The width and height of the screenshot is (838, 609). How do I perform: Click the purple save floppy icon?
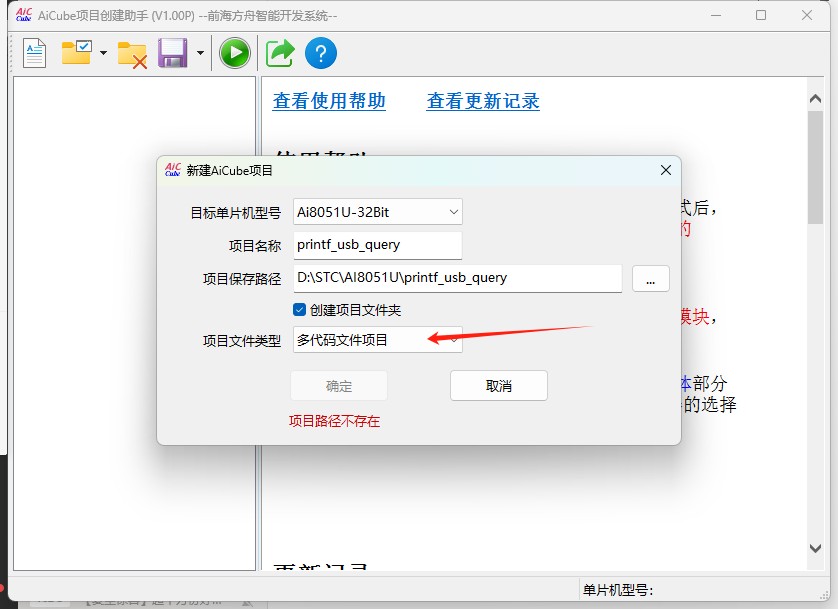(x=173, y=53)
